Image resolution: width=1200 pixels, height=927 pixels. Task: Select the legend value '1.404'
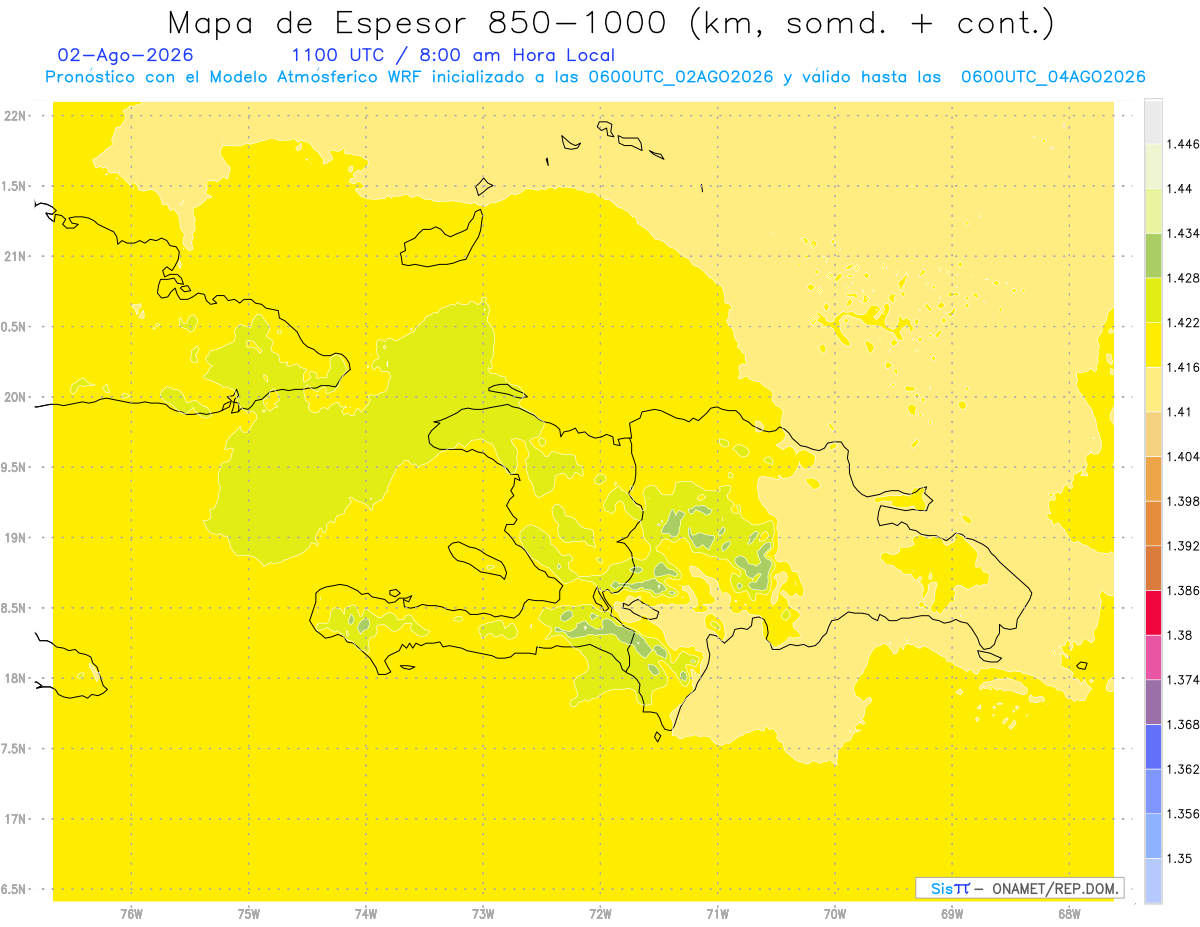pos(1183,456)
